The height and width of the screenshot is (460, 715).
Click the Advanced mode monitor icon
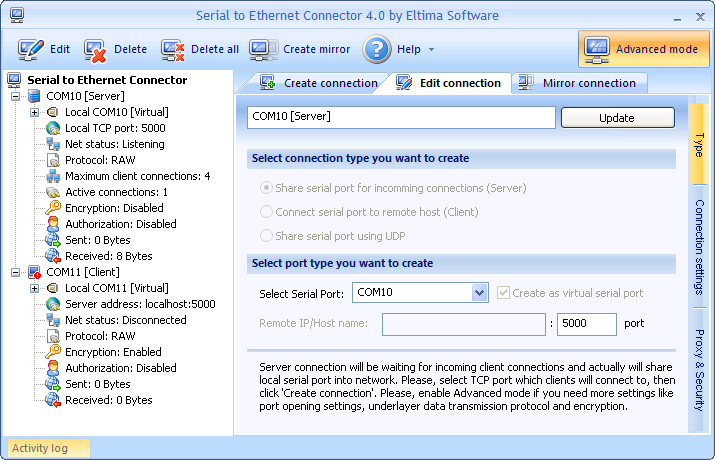(x=597, y=49)
